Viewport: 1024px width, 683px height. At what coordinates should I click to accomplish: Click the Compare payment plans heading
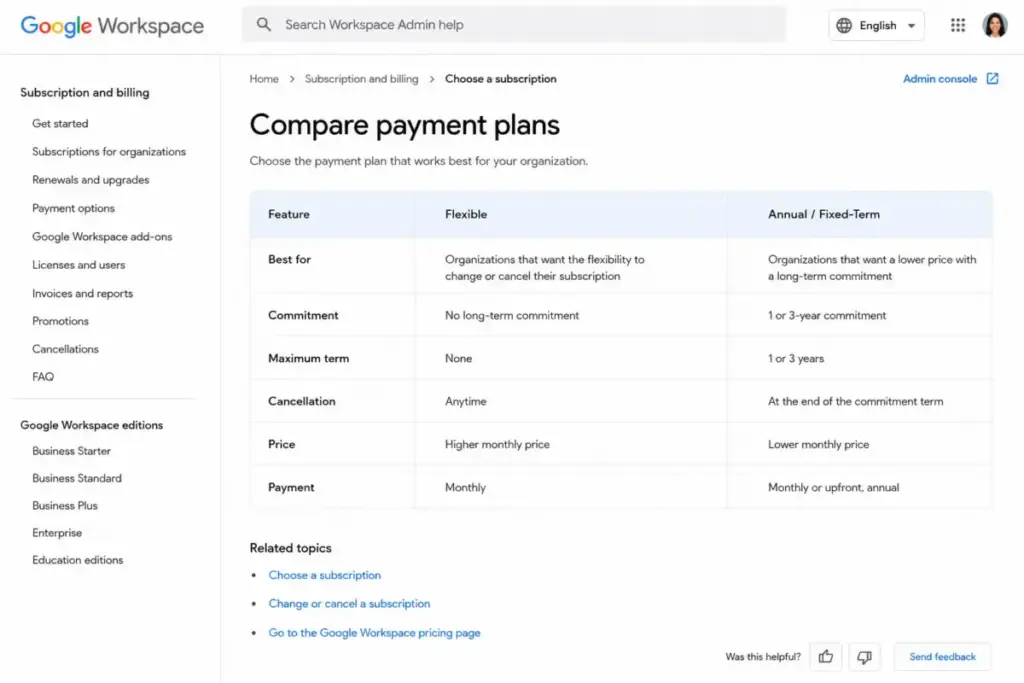coord(404,125)
